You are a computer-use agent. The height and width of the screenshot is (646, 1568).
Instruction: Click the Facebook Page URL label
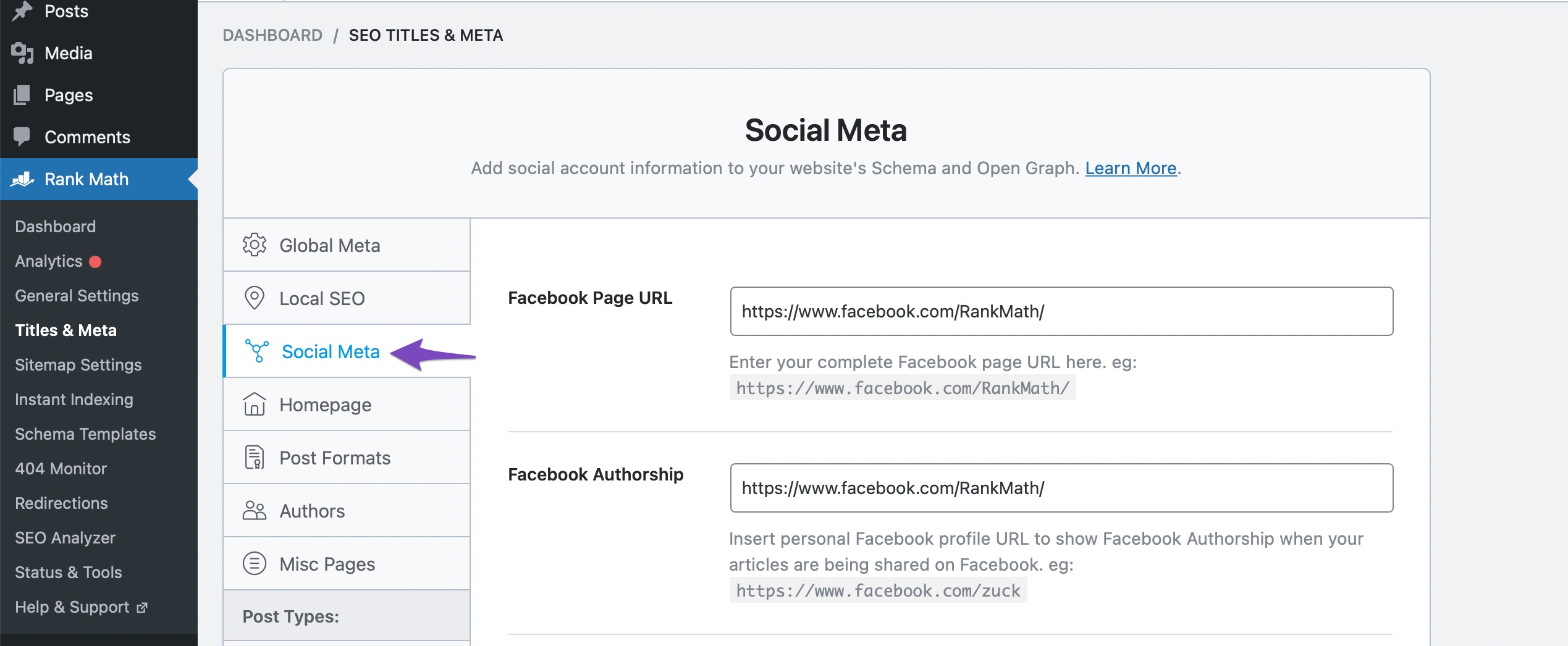pyautogui.click(x=590, y=298)
